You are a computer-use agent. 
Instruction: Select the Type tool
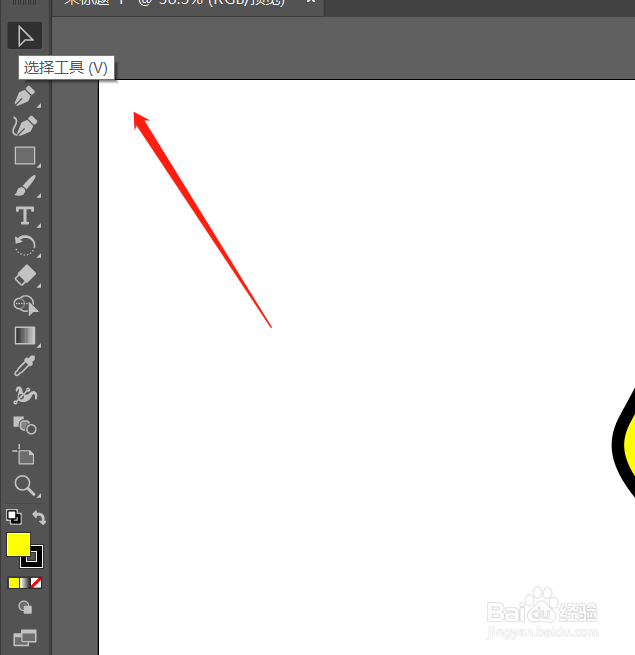[25, 216]
